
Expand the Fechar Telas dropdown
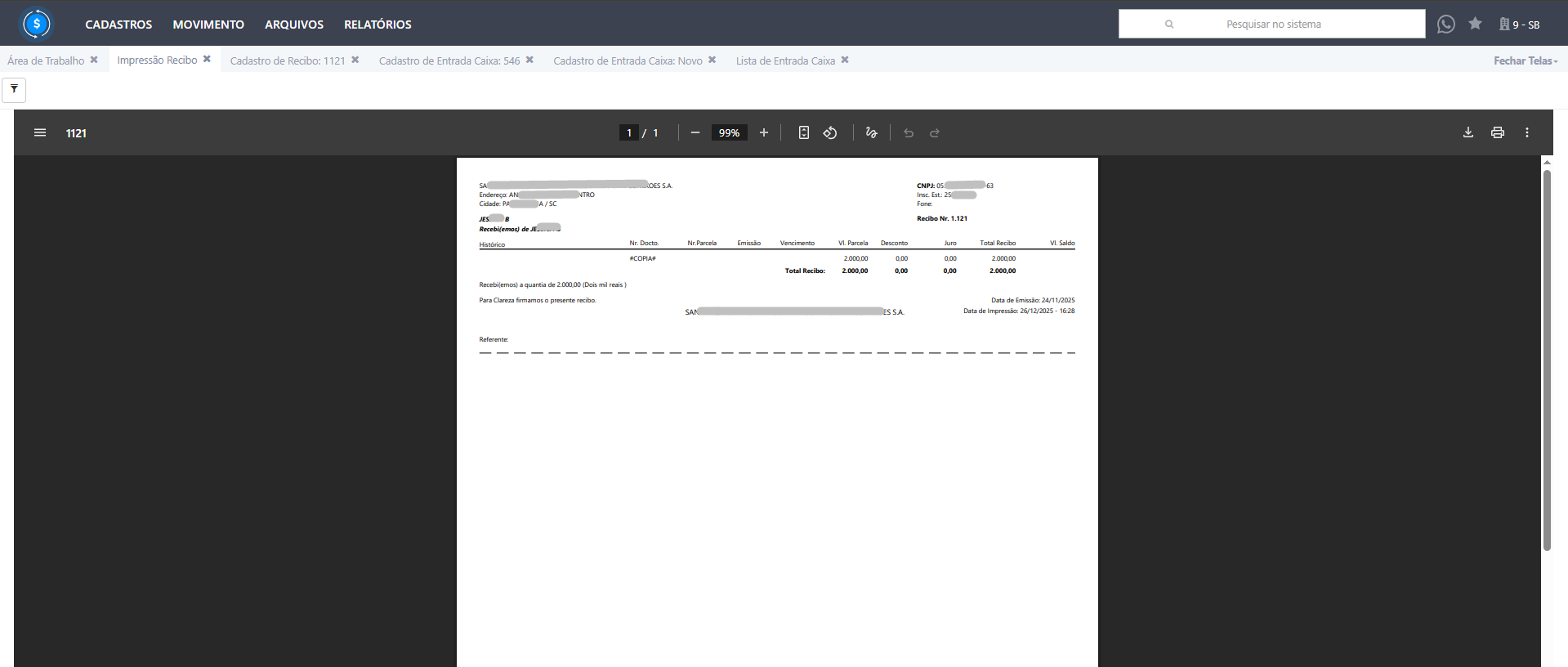pyautogui.click(x=1525, y=60)
